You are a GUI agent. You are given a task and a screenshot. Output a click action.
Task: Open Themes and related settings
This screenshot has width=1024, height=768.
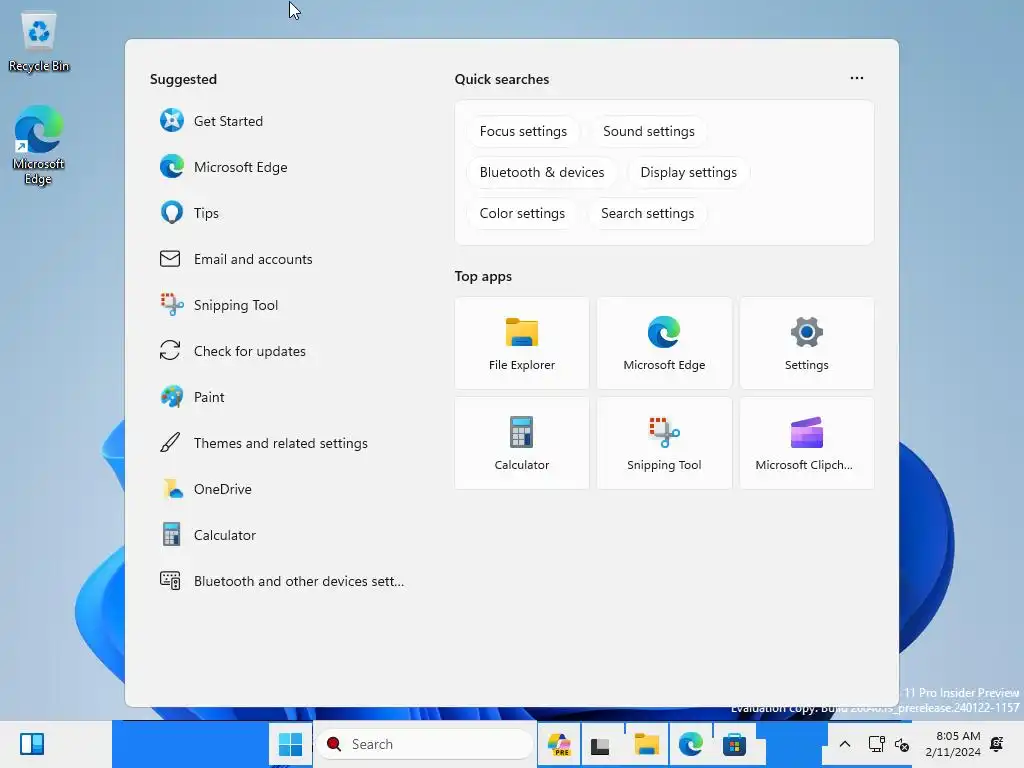point(264,443)
